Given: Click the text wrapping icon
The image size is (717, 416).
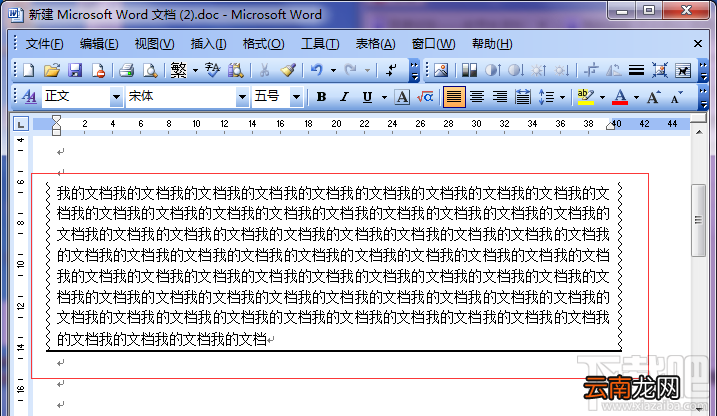Looking at the screenshot, I should pyautogui.click(x=683, y=70).
